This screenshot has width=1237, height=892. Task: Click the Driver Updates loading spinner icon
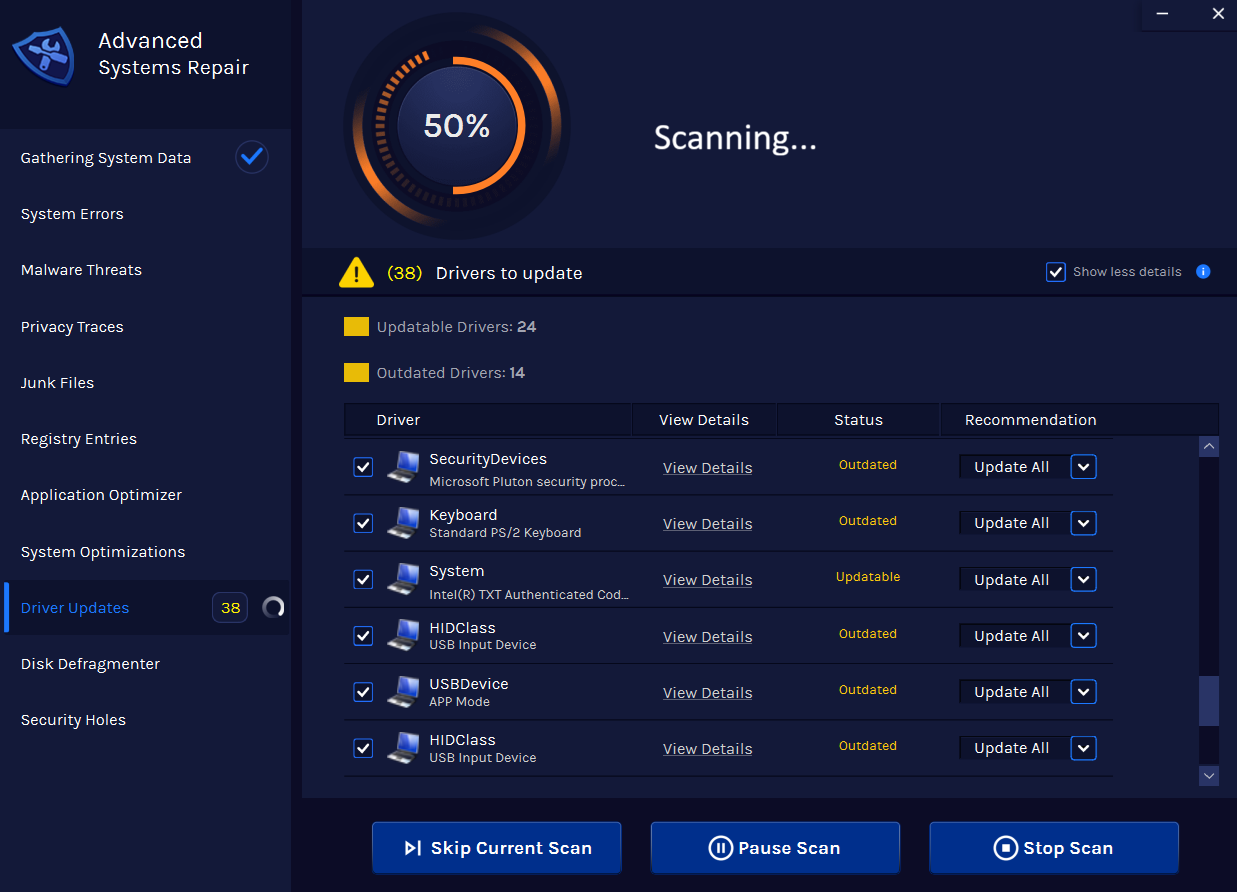click(273, 607)
